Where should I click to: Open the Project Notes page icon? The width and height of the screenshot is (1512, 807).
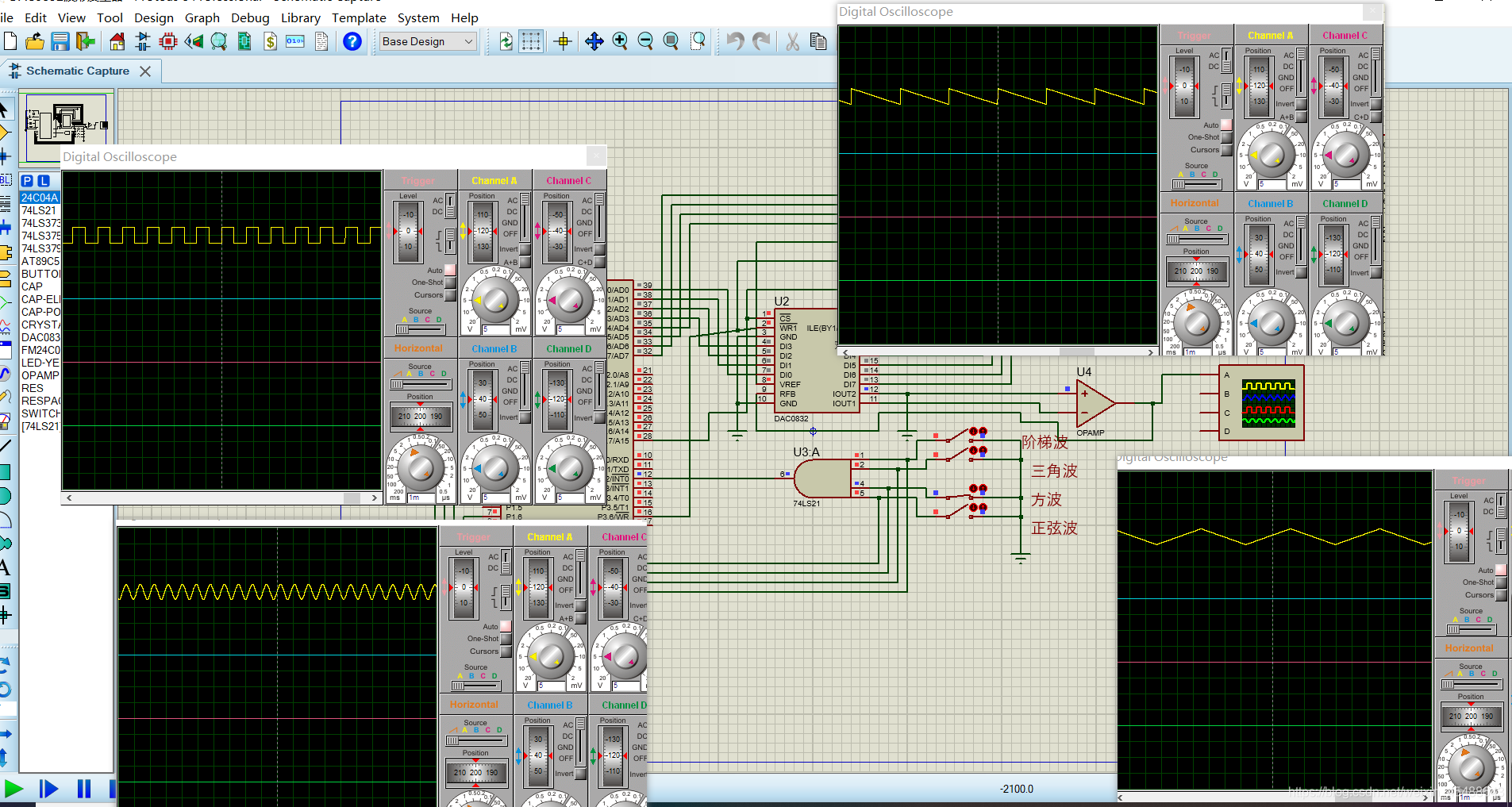tap(321, 41)
